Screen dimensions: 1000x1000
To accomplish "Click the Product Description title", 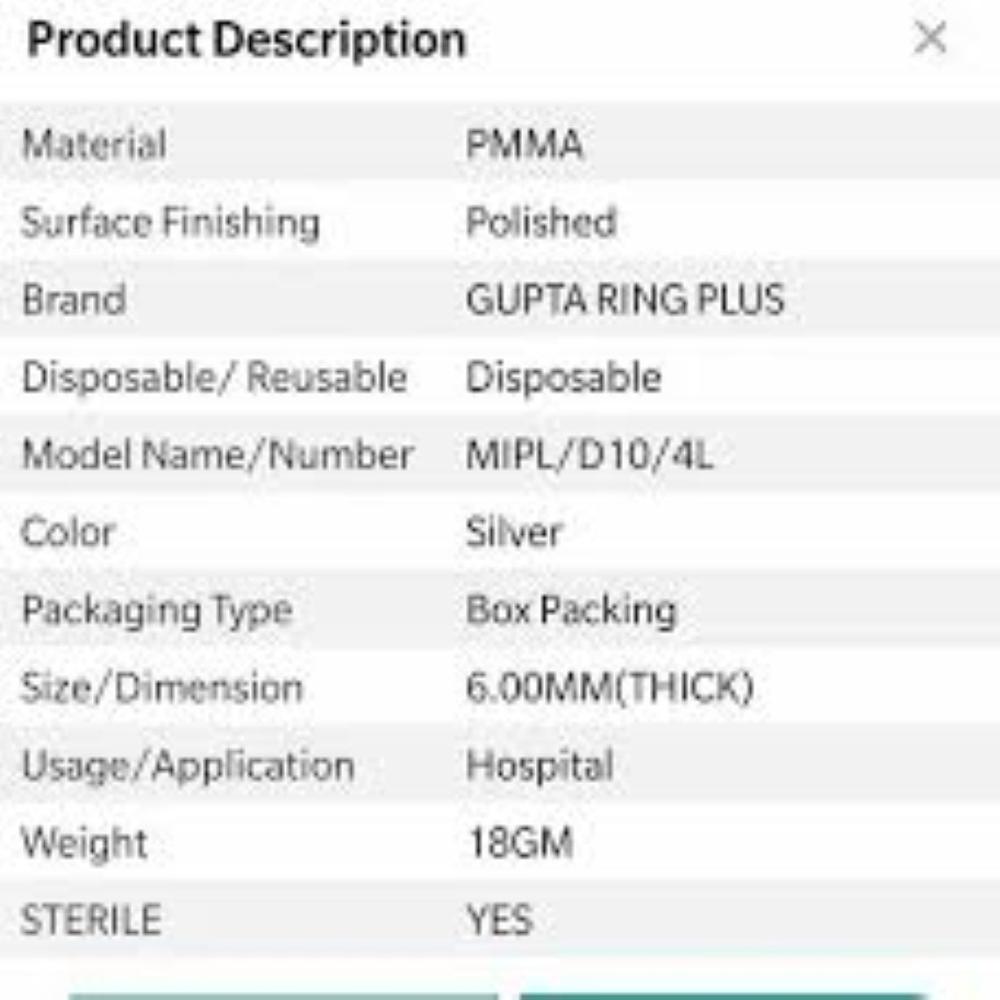I will (x=247, y=38).
